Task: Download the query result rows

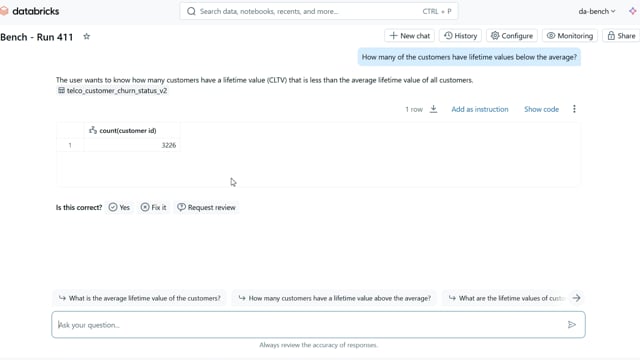Action: [x=433, y=109]
